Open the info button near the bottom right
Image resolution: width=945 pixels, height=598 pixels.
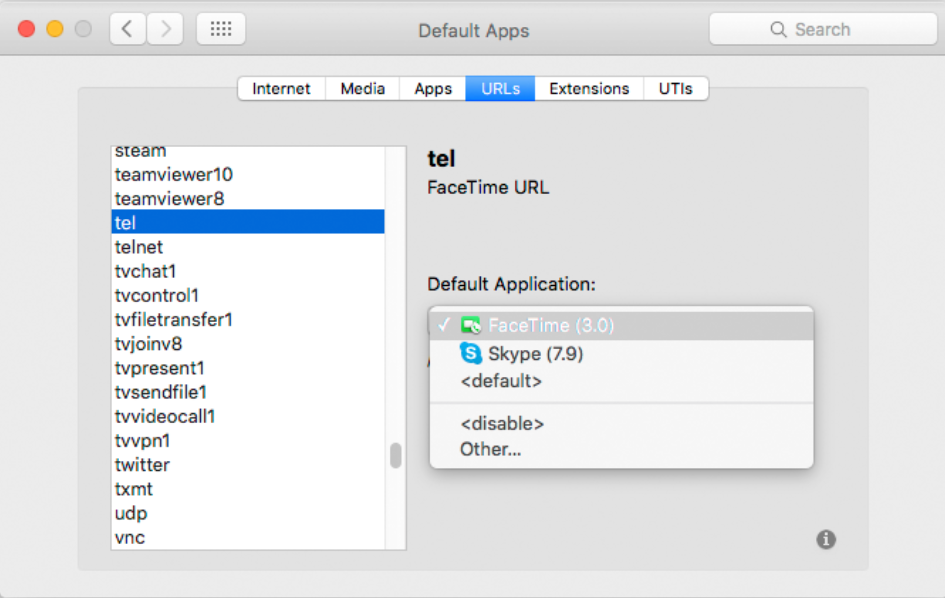pyautogui.click(x=826, y=539)
